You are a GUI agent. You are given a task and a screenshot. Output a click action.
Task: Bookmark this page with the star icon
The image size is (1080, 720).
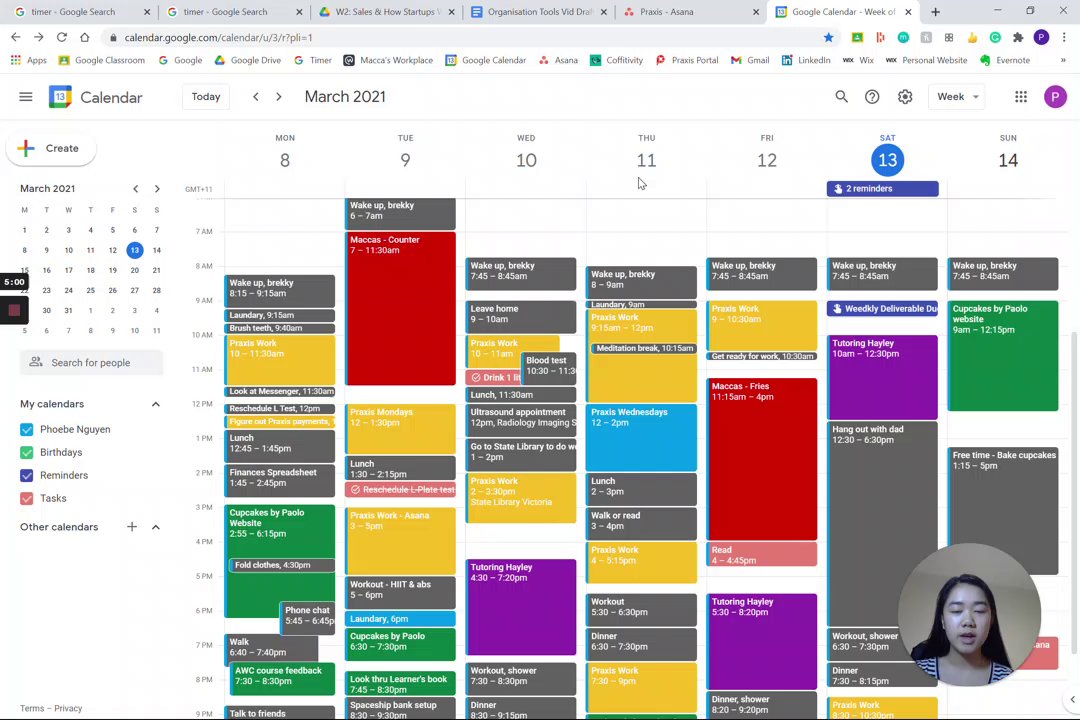point(829,37)
